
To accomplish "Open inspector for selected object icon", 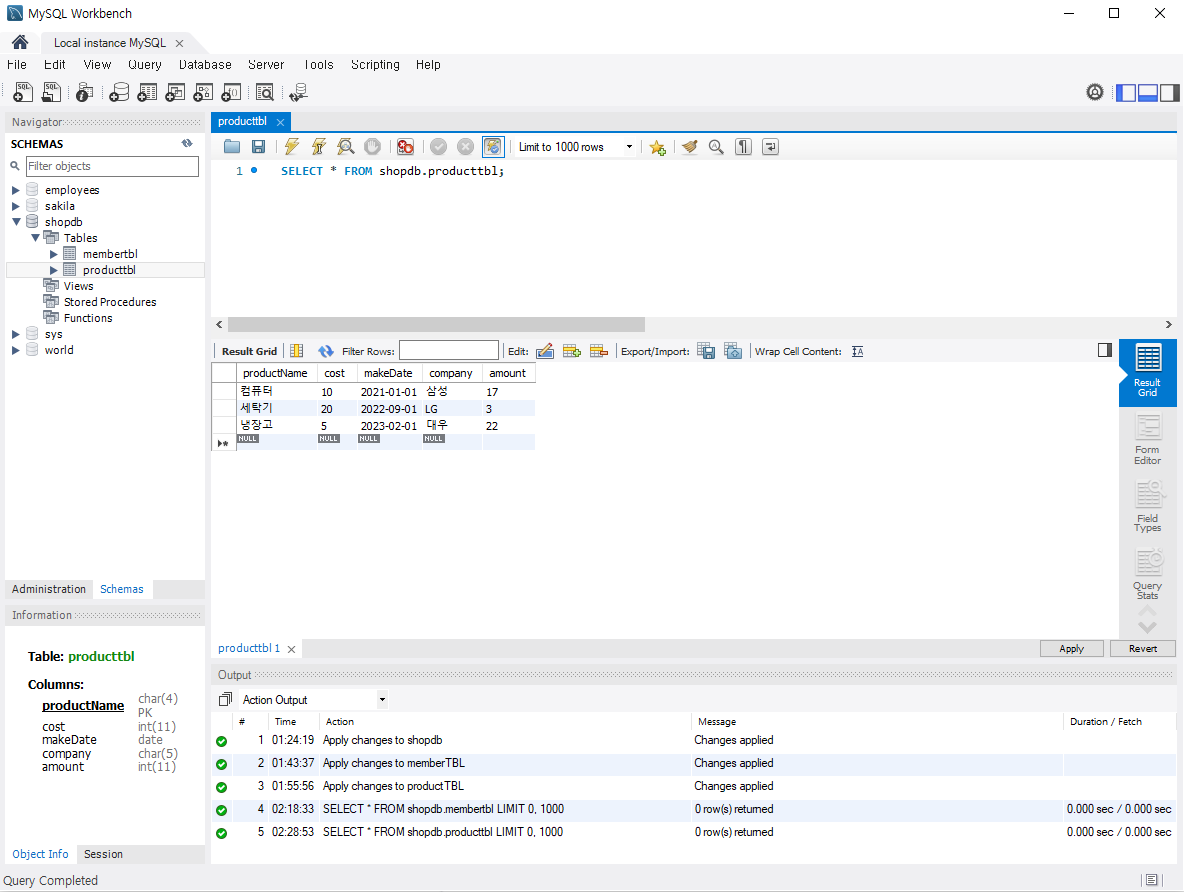I will pos(85,92).
